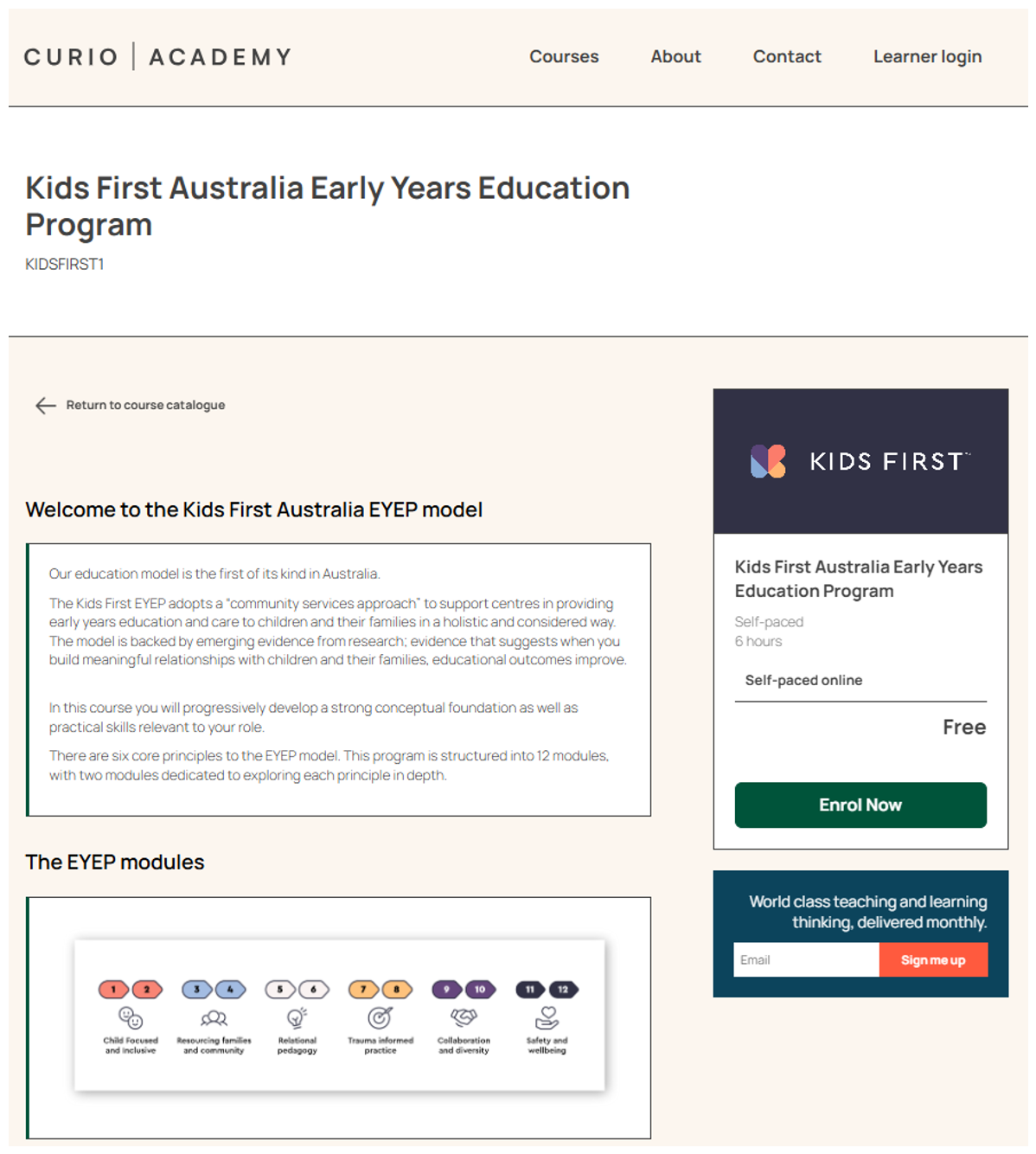
Task: Click the Collaboration and diversity handshake icon
Action: coord(464,1017)
